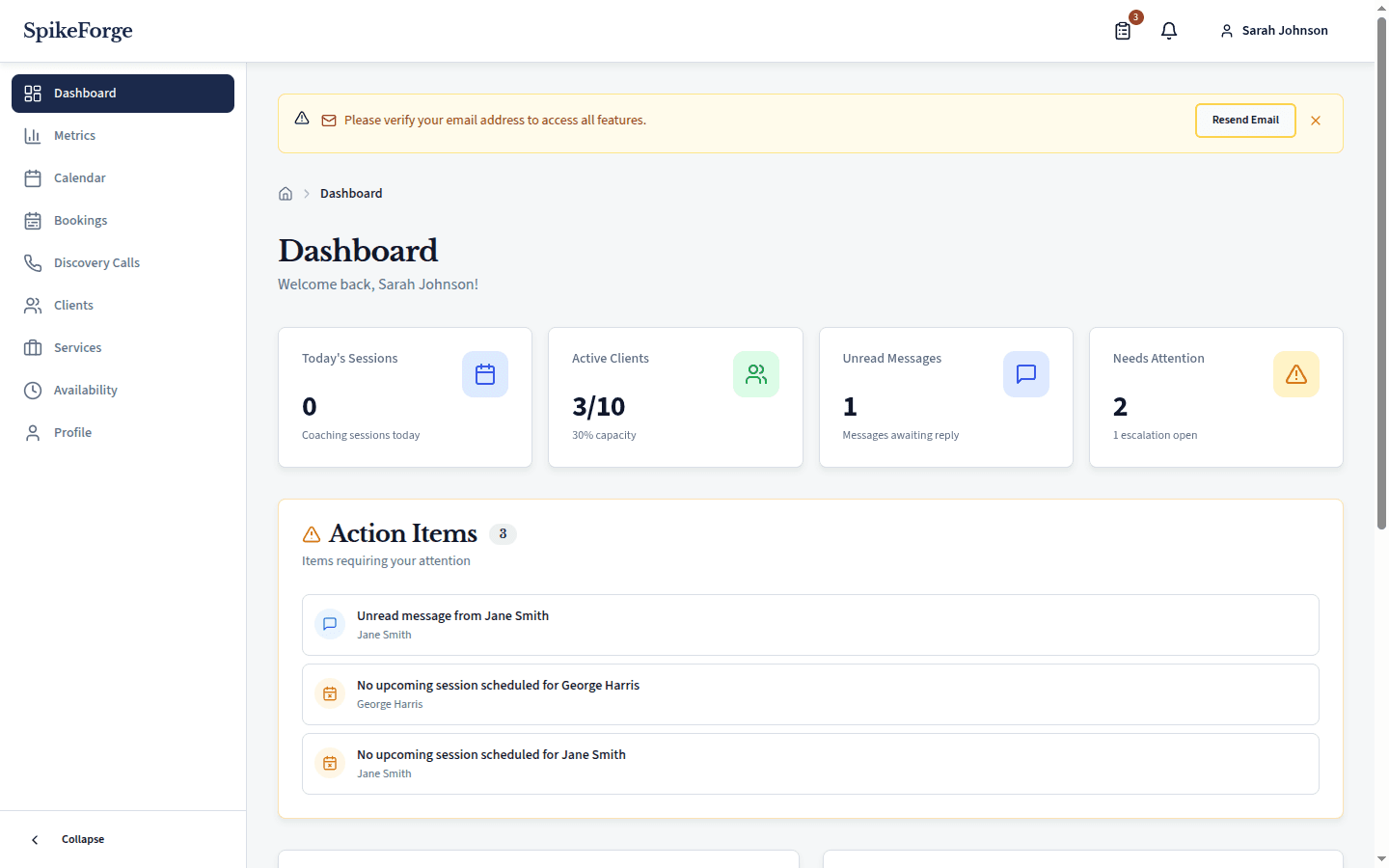The width and height of the screenshot is (1389, 868).
Task: Select the Active Clients group icon
Action: (x=755, y=374)
